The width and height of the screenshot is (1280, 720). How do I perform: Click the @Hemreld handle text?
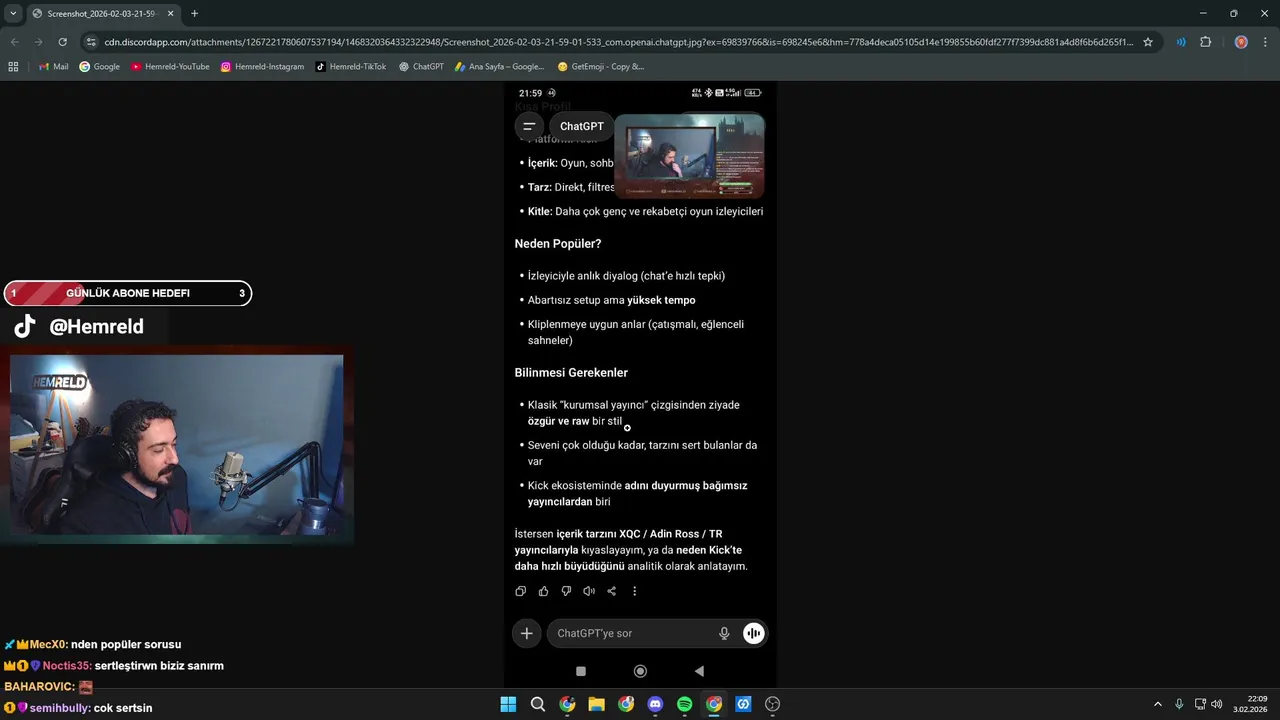[x=96, y=326]
